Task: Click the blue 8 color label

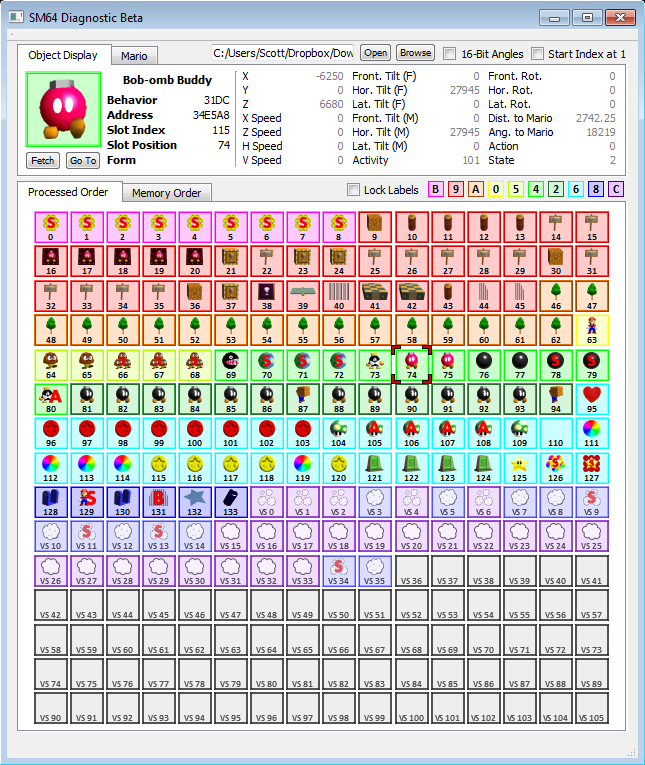Action: tap(596, 189)
